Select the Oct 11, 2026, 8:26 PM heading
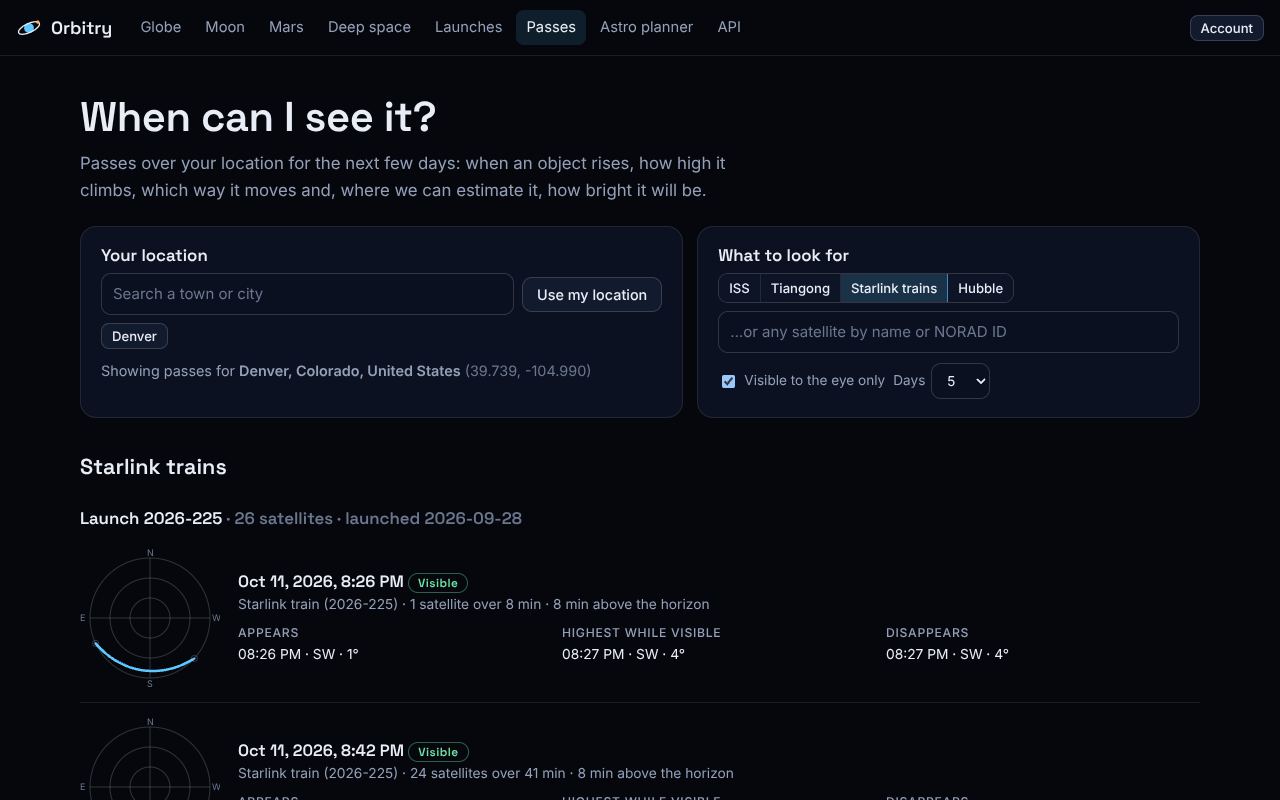The width and height of the screenshot is (1280, 800). 321,582
